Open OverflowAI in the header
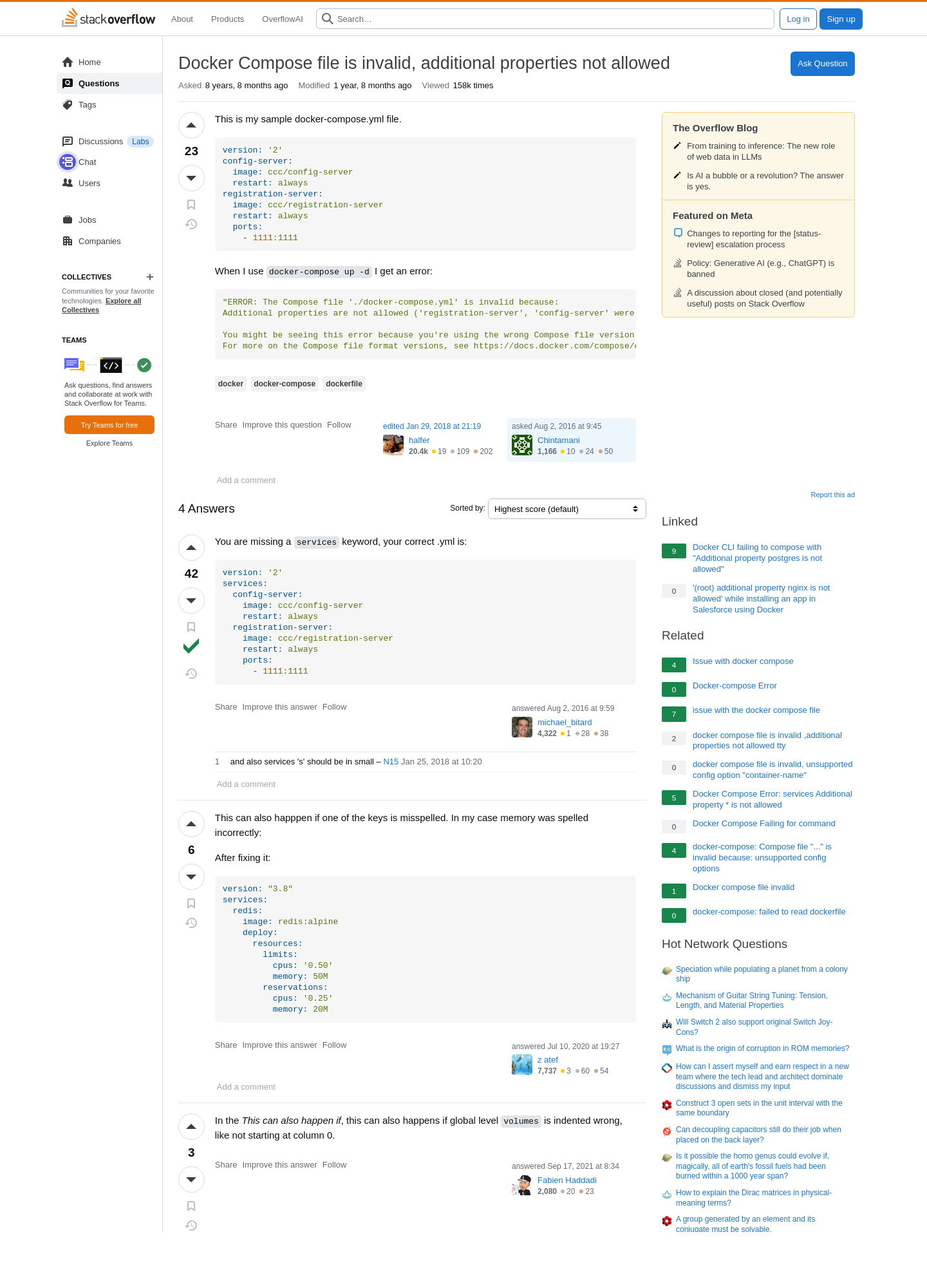This screenshot has height=1288, width=927. click(283, 19)
